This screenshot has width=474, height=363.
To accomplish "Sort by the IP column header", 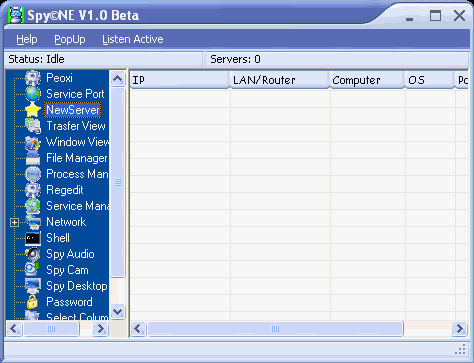I will click(x=180, y=80).
